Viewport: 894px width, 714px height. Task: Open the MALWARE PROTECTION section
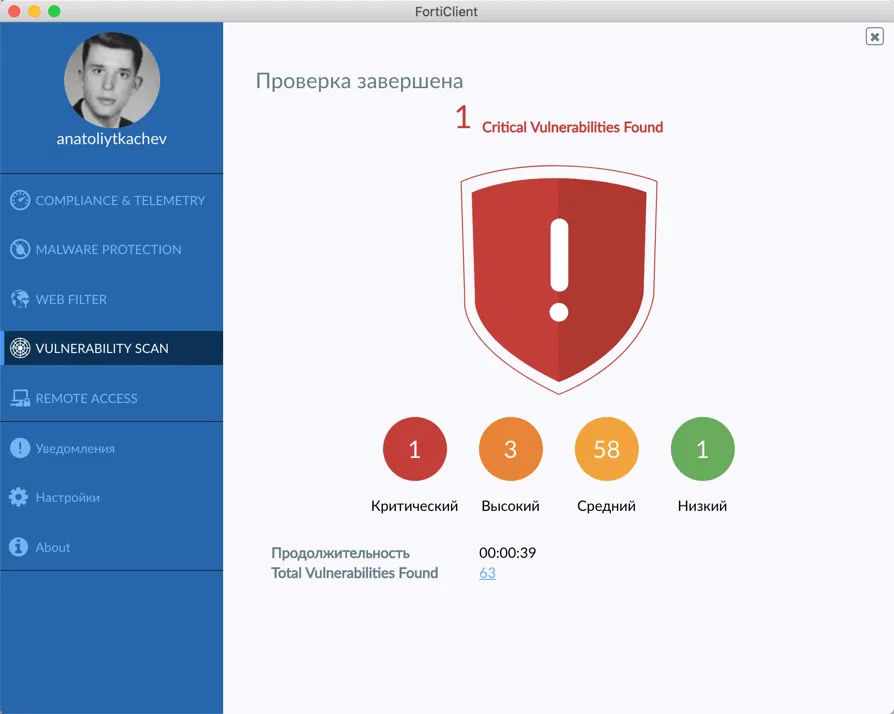[111, 249]
